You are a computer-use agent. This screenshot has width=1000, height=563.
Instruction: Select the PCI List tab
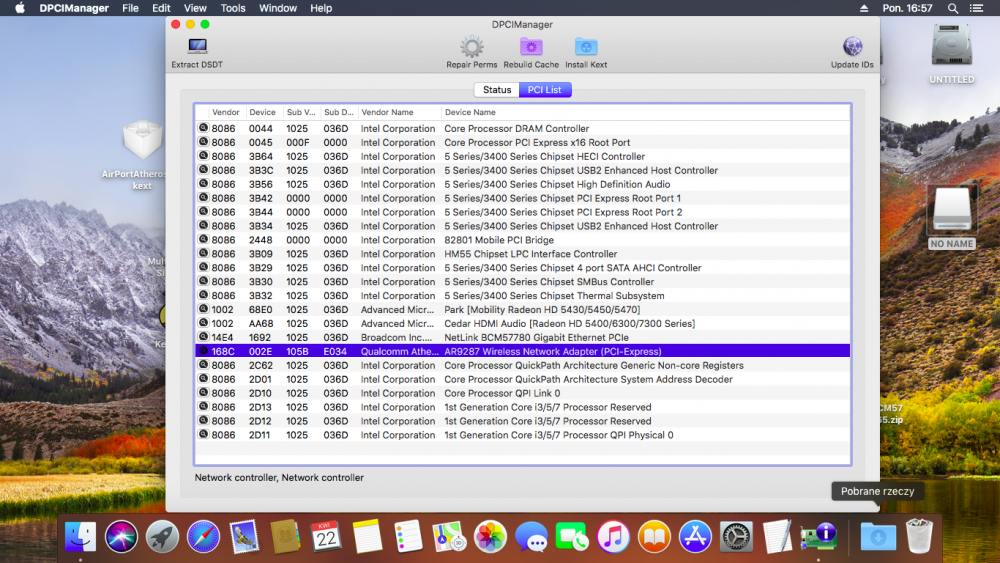(x=545, y=90)
